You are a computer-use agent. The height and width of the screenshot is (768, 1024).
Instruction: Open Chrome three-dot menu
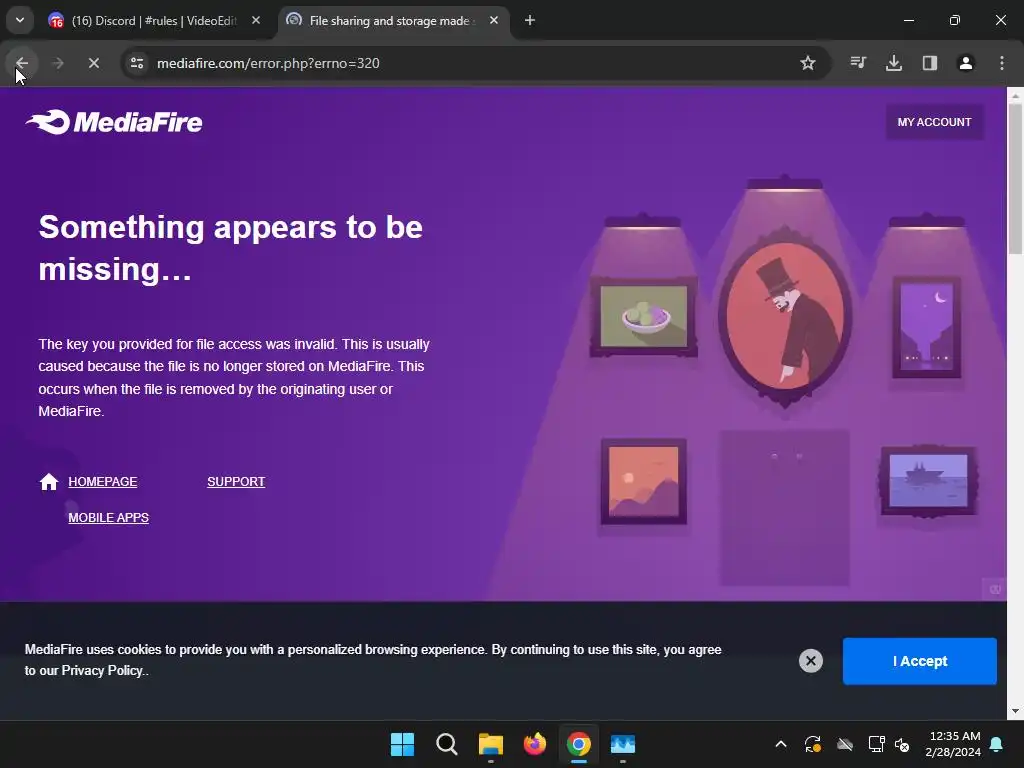(x=1002, y=63)
